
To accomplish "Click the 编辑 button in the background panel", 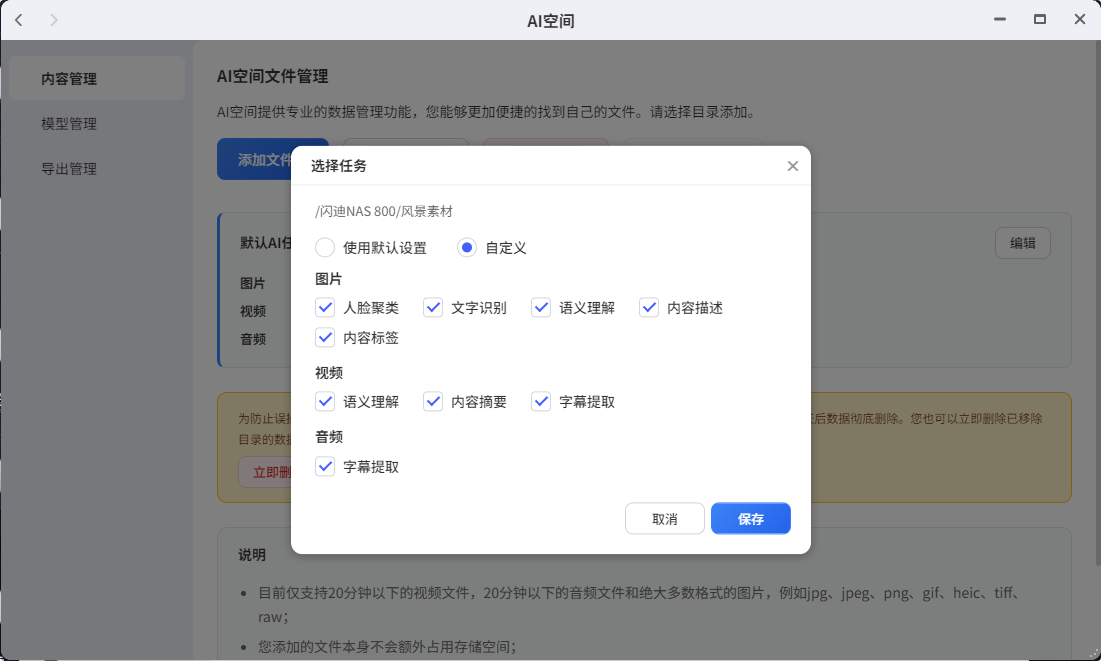I will coord(1022,243).
